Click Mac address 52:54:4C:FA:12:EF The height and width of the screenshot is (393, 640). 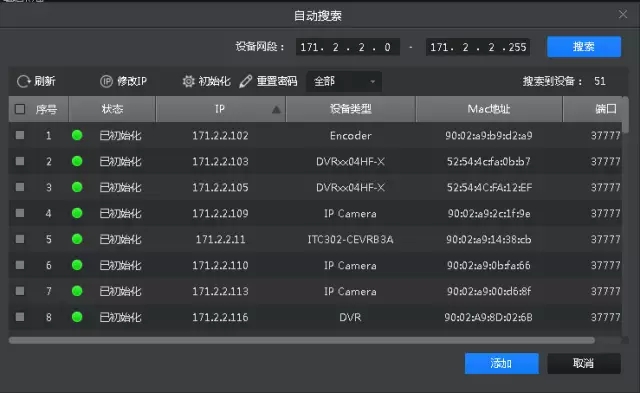[x=489, y=187]
